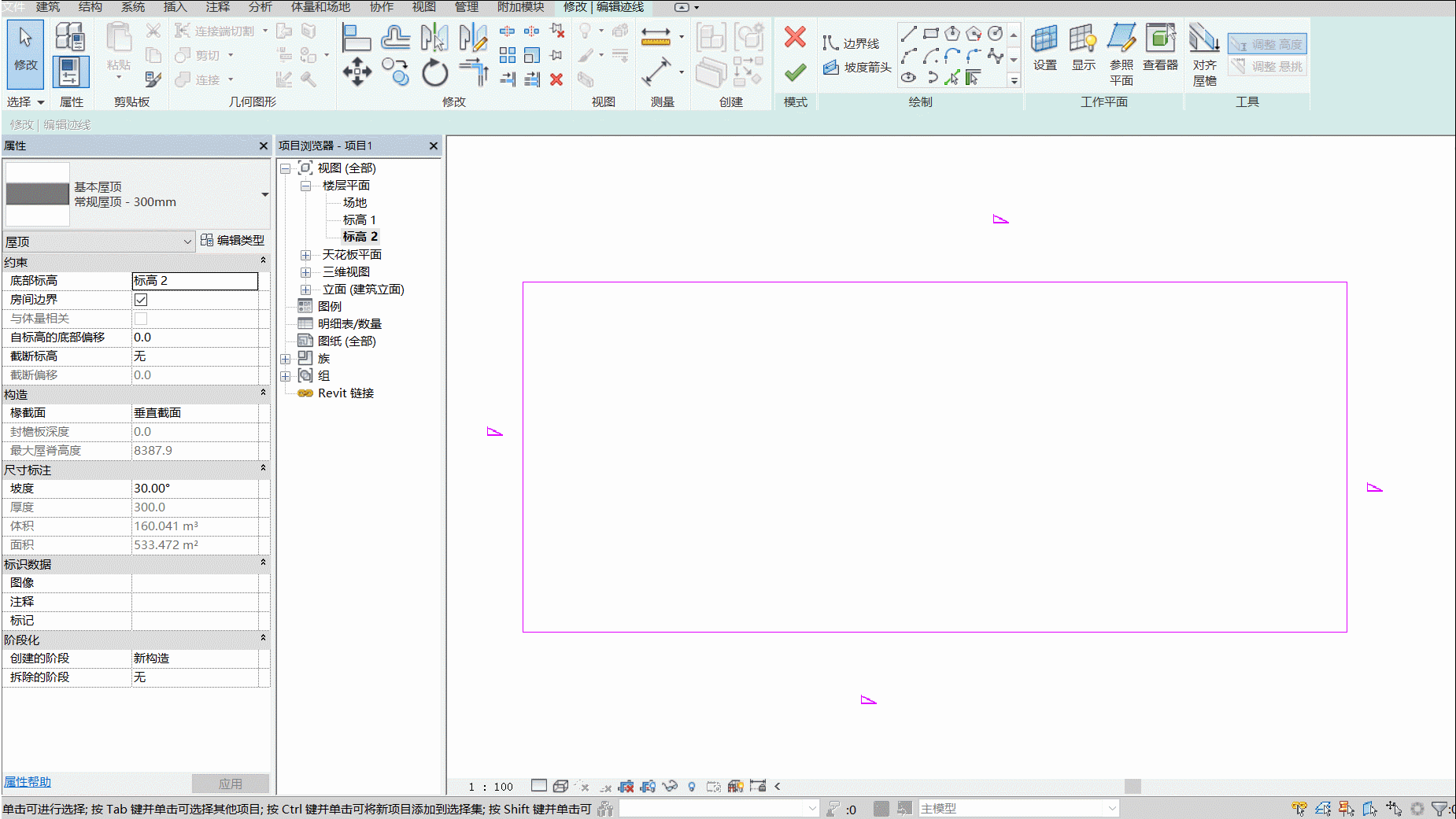Image resolution: width=1456 pixels, height=819 pixels.
Task: Click the 边界线 button
Action: pos(851,43)
